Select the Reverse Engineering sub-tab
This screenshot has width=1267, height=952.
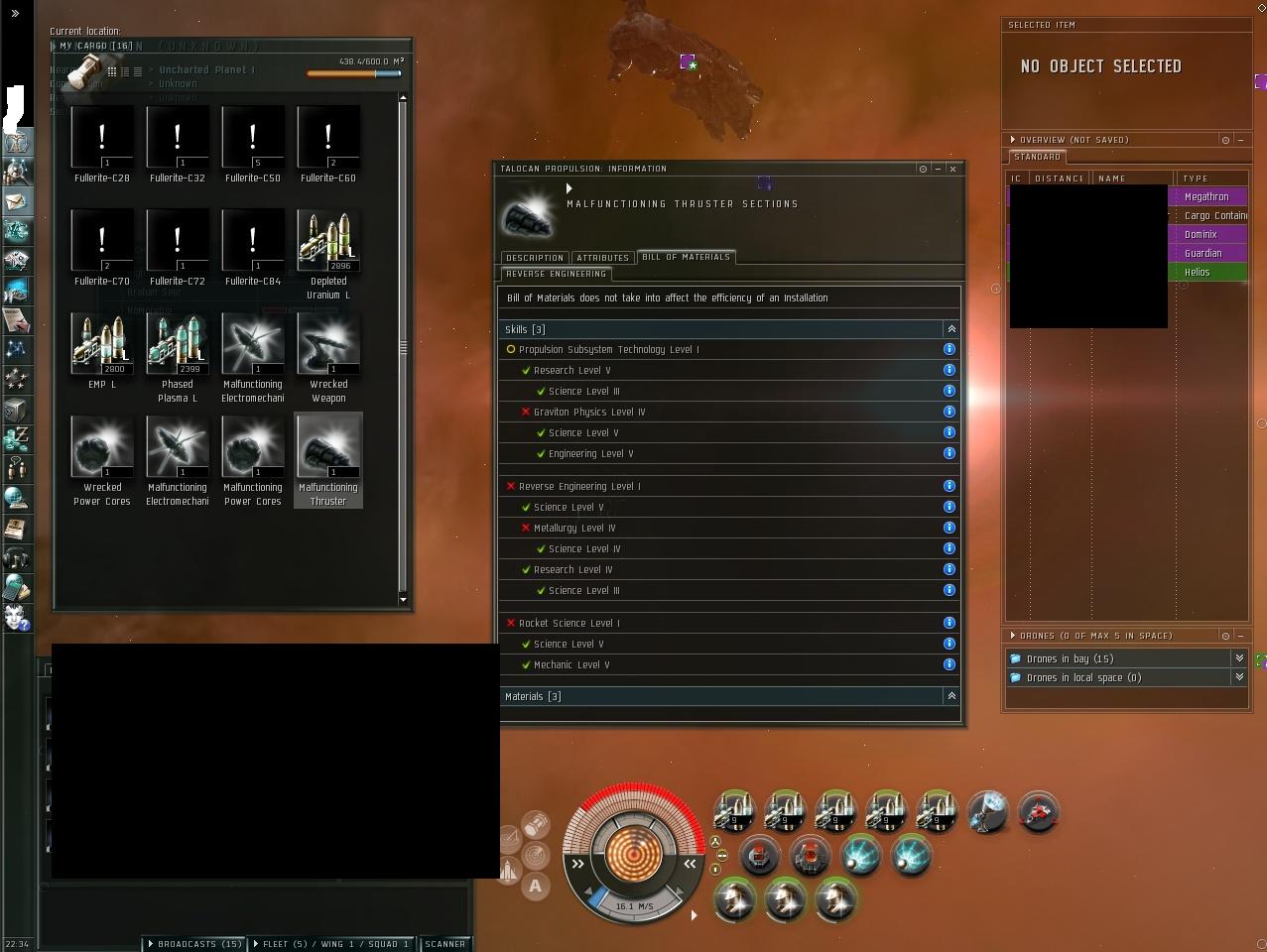[556, 274]
